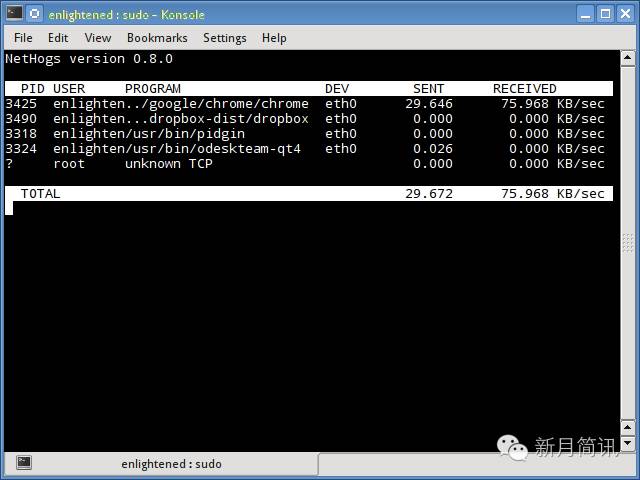Click the USER column header

[x=69, y=89]
